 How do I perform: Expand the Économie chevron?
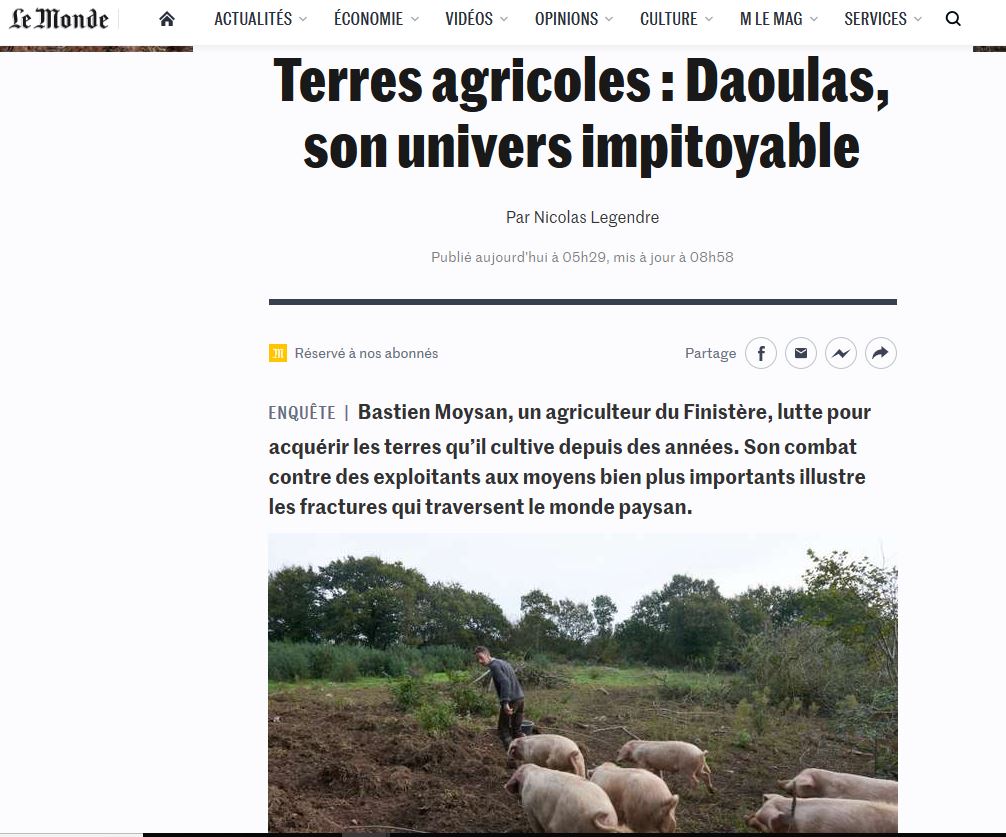[414, 19]
